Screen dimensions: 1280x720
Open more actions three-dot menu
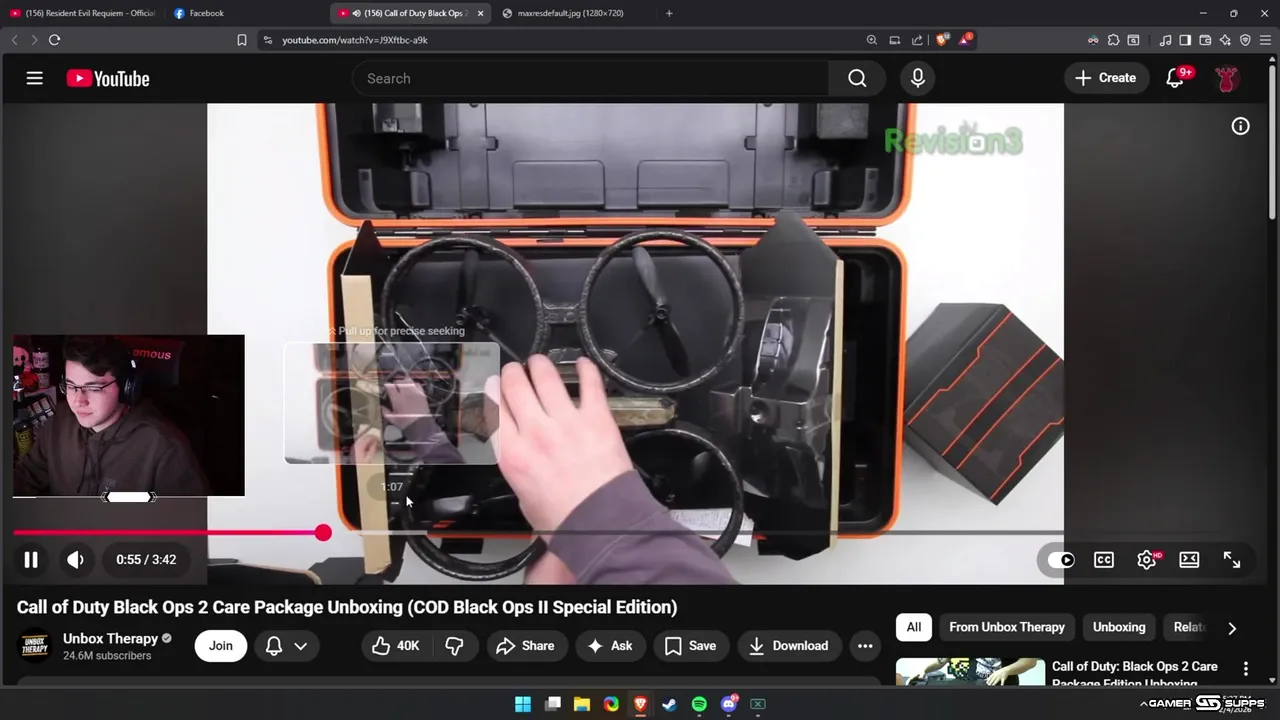865,646
